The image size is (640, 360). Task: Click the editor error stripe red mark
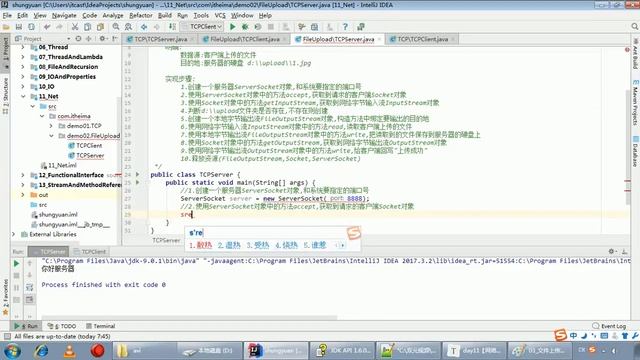(x=627, y=181)
